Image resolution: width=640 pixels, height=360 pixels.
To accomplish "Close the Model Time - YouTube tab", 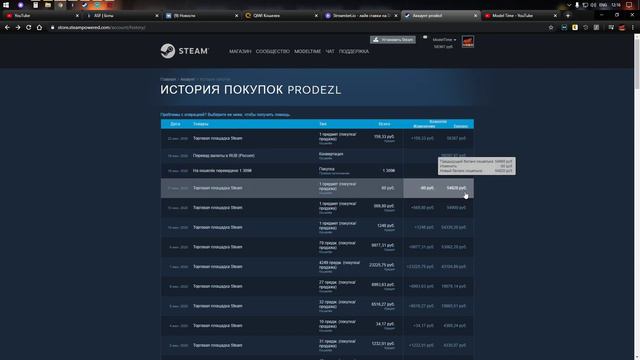I will tap(555, 16).
